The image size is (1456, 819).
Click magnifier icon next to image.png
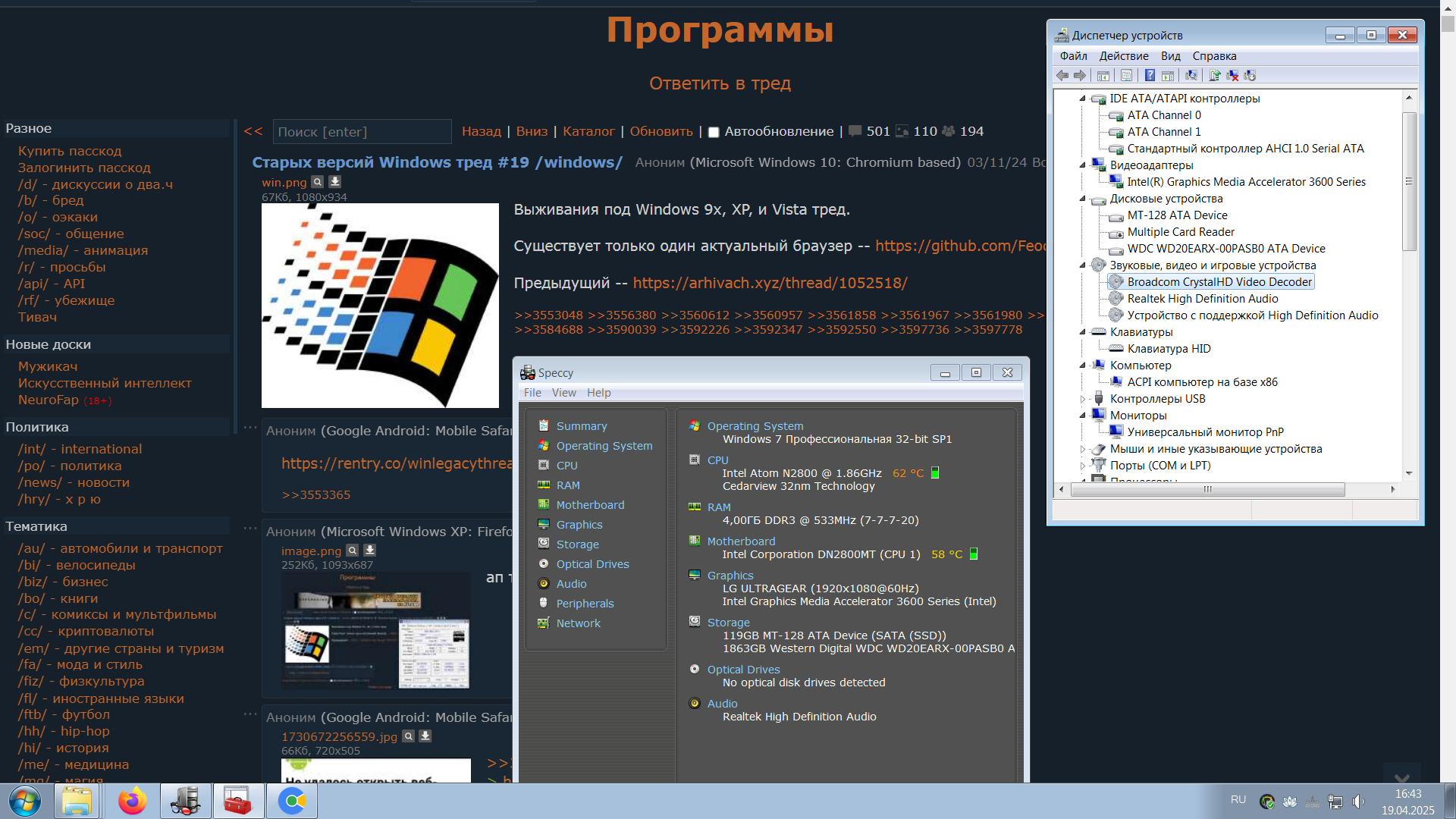coord(353,551)
